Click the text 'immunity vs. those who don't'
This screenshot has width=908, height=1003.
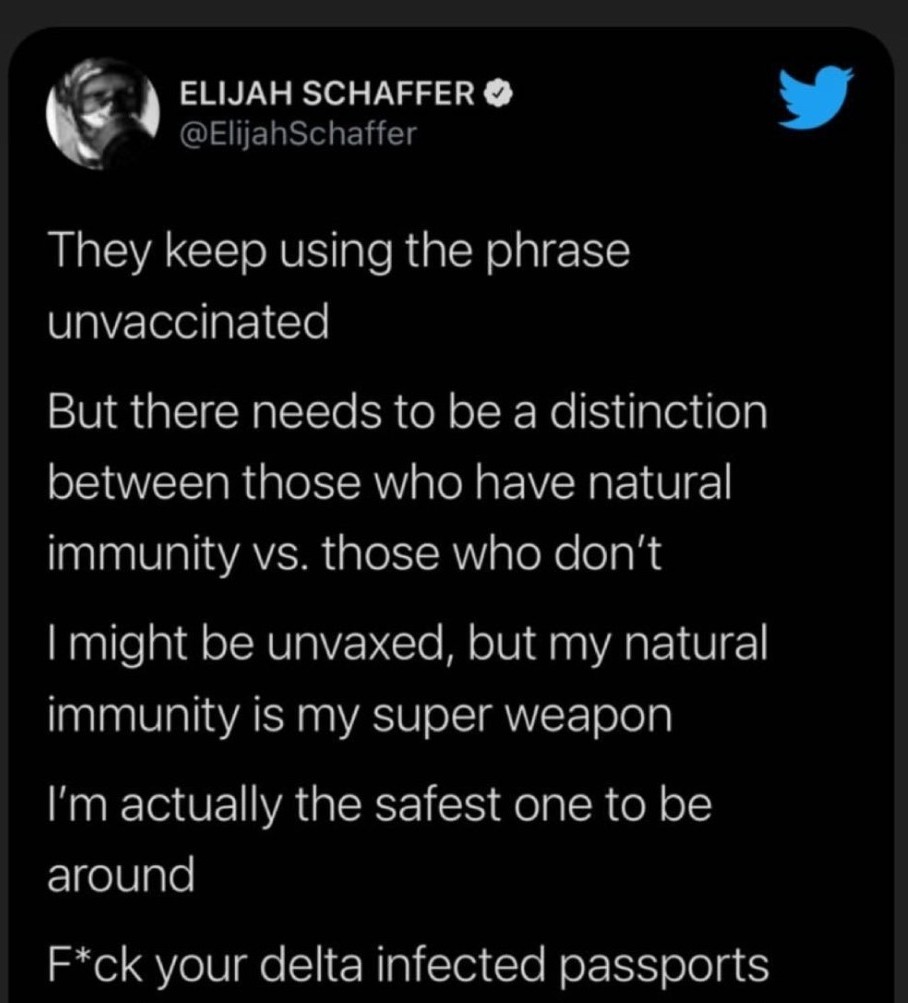(354, 554)
